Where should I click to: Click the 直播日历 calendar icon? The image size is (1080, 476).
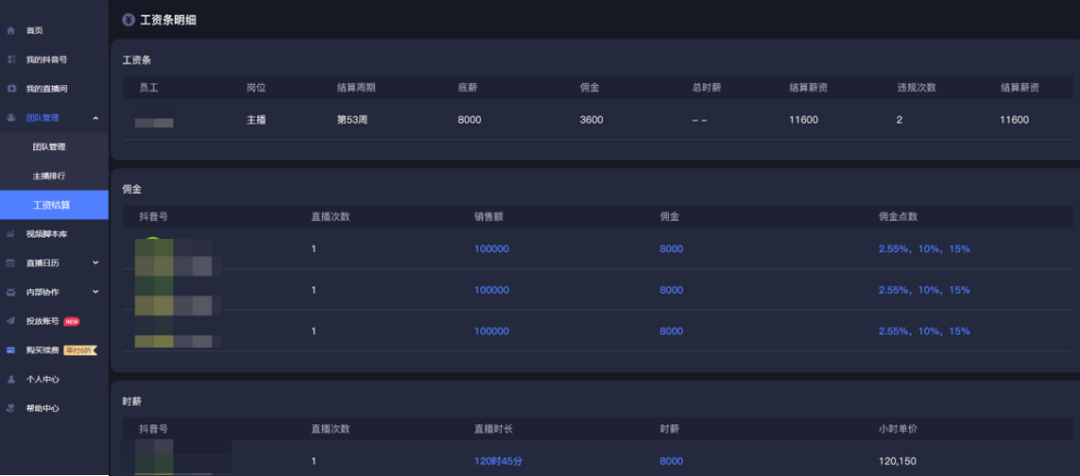(11, 263)
